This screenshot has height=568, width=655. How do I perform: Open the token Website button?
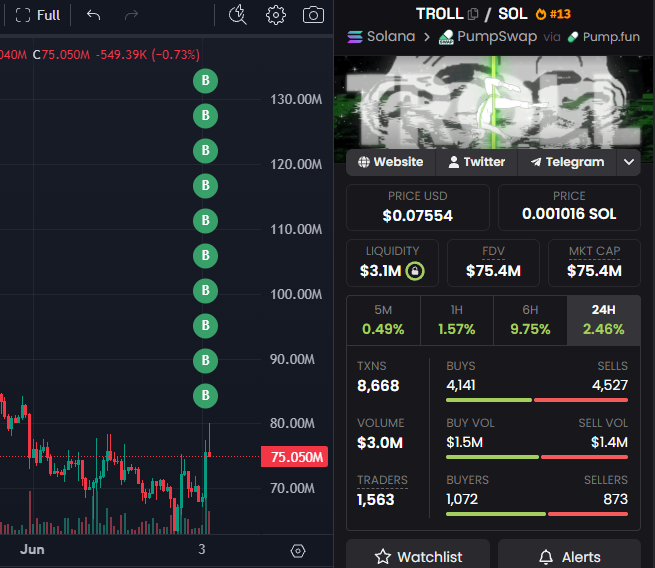tap(391, 162)
